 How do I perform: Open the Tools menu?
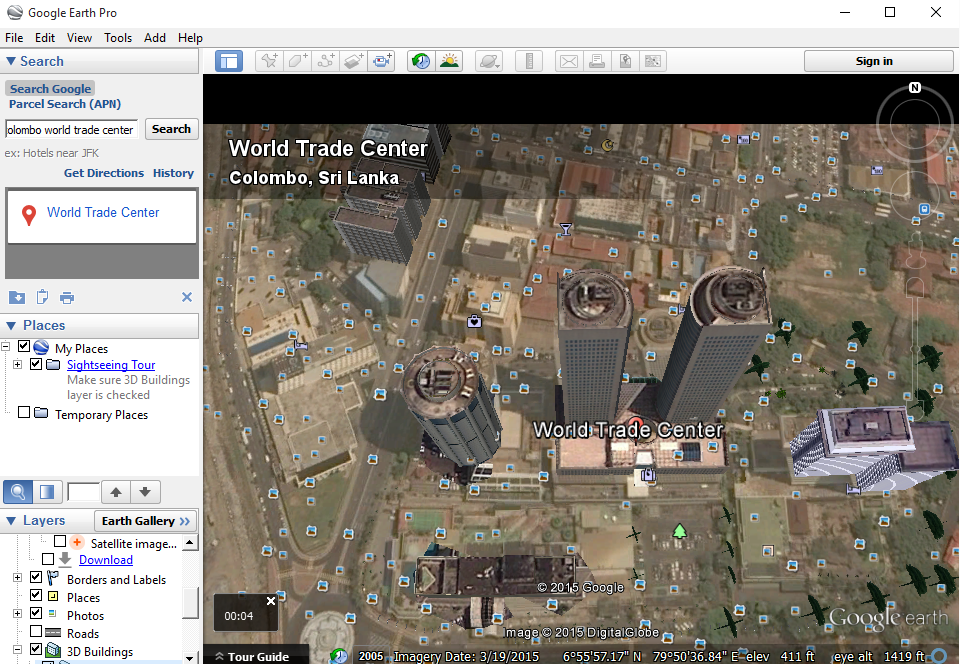118,37
